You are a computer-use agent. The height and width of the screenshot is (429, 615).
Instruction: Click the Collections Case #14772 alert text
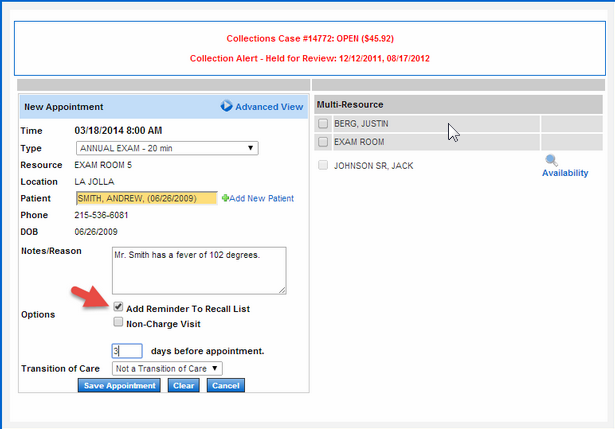point(308,38)
